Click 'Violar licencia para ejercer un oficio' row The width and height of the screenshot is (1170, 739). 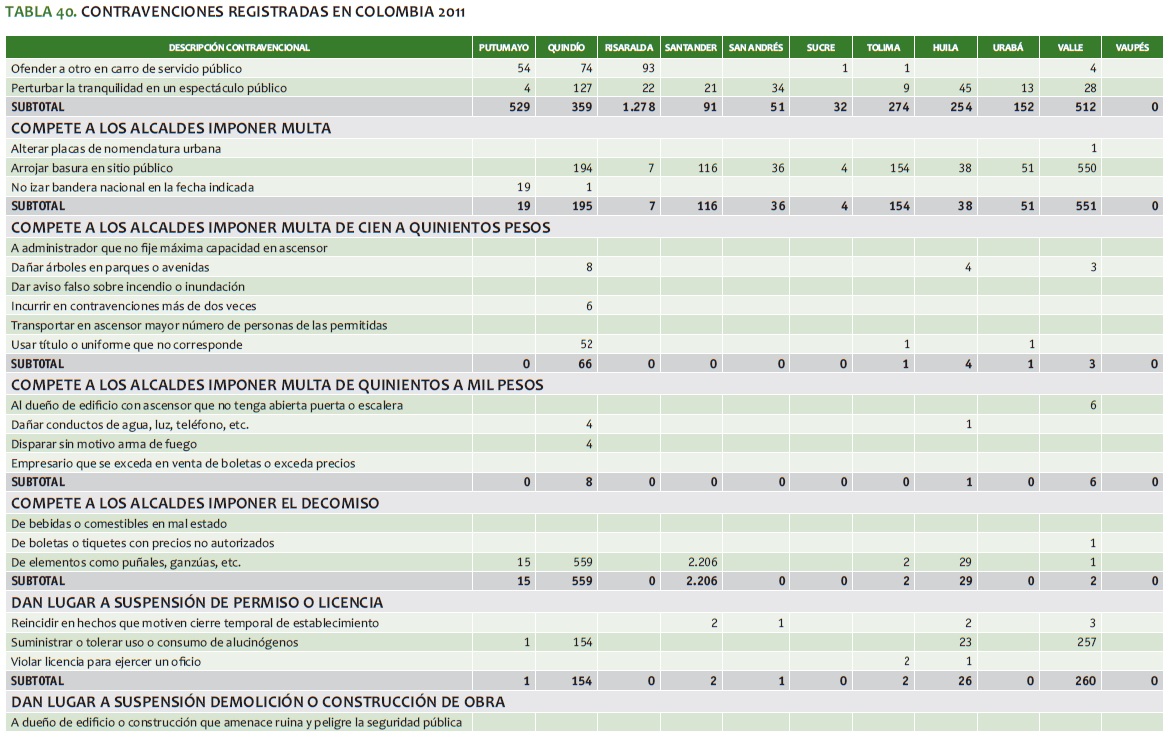click(x=106, y=661)
